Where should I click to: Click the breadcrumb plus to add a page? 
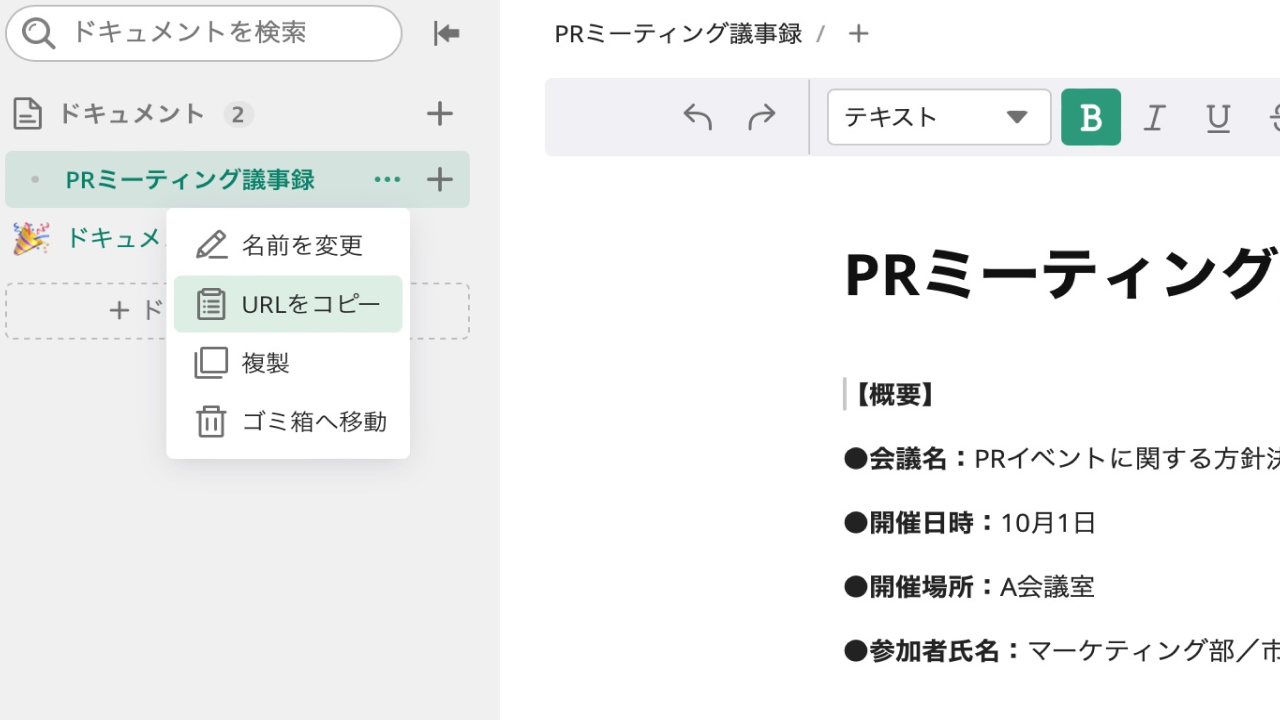click(x=858, y=33)
